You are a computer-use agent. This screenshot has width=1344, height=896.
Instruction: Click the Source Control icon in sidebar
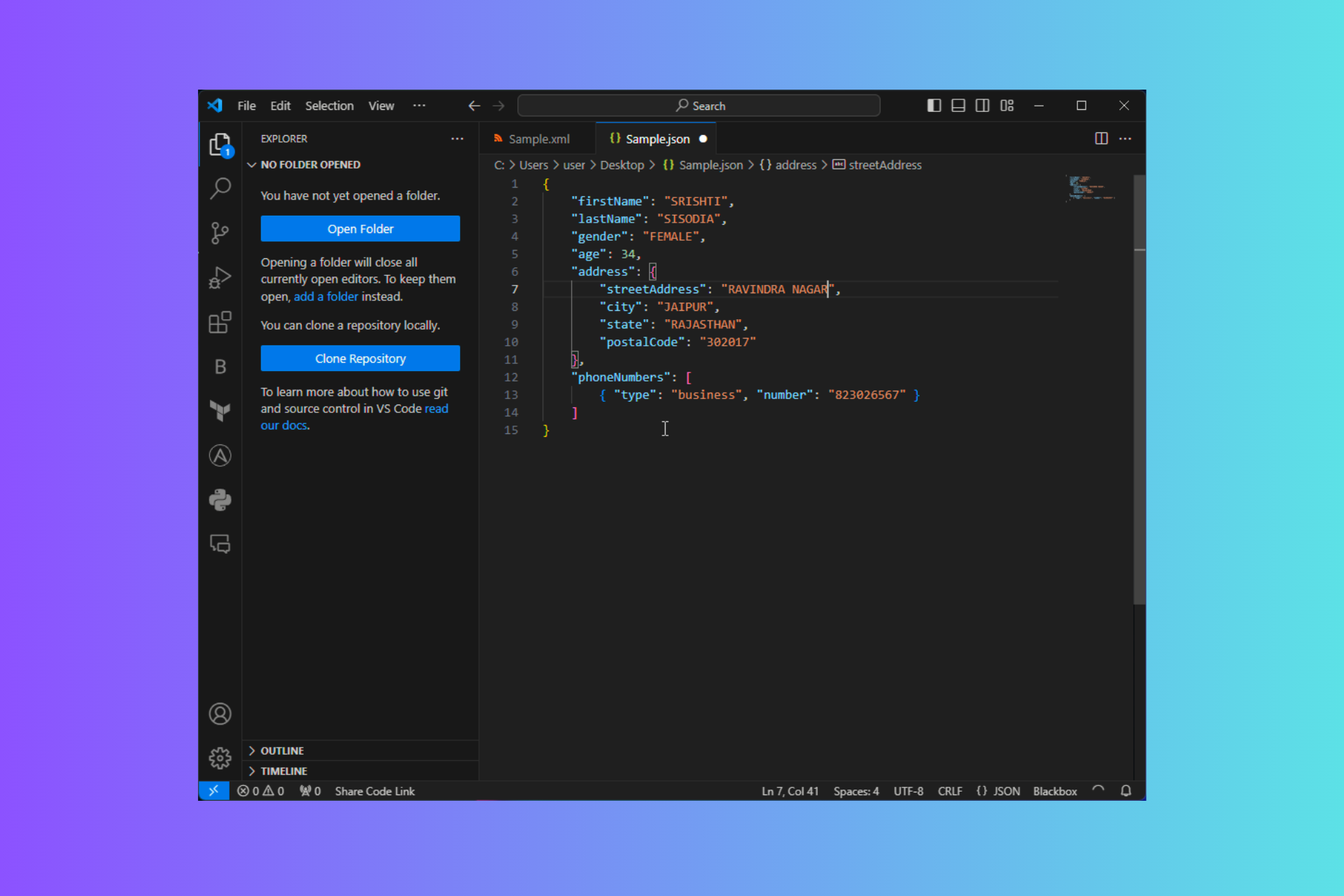tap(220, 231)
